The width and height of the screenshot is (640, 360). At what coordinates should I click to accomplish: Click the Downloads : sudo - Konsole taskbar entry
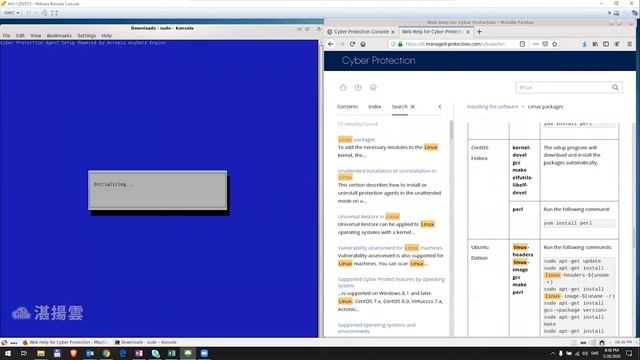pyautogui.click(x=145, y=342)
